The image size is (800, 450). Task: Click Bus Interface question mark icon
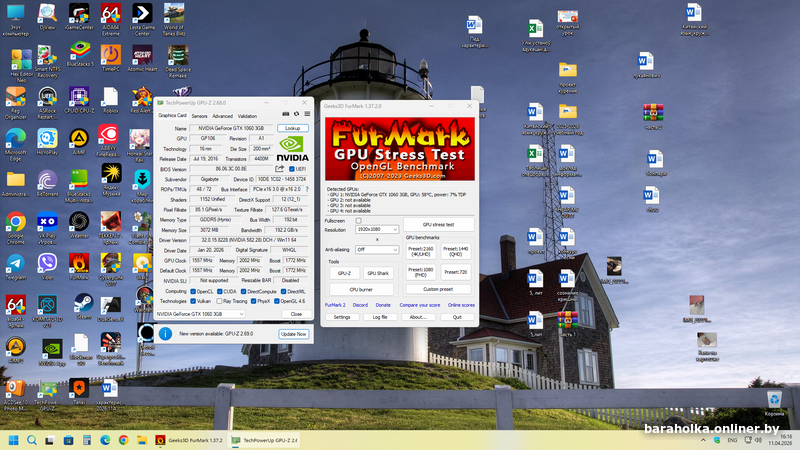[307, 189]
